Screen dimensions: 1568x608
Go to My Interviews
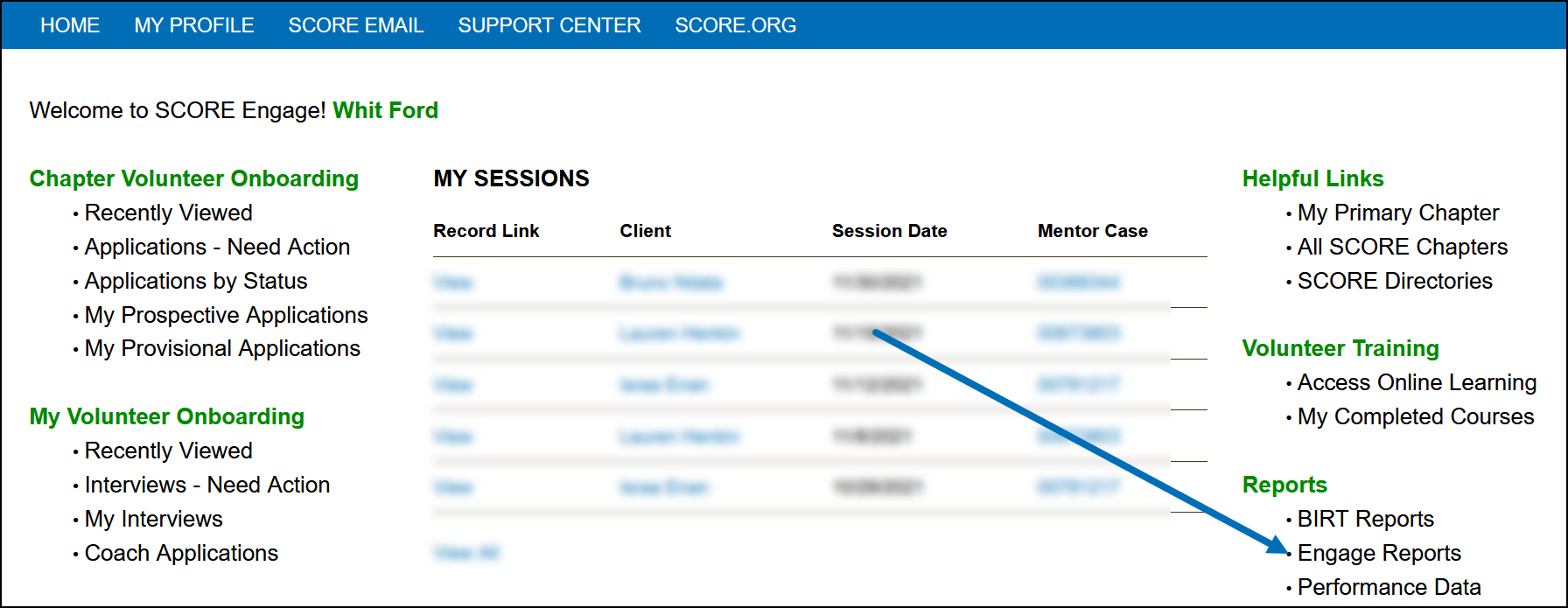coord(154,519)
